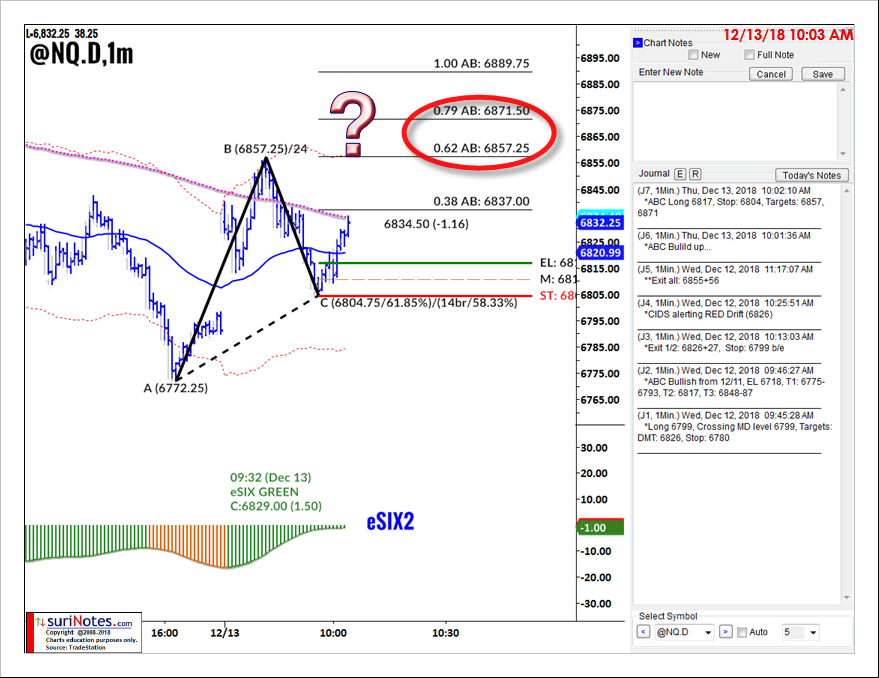Click the note box scrollbar up arrow
The height and width of the screenshot is (678, 879).
coord(845,89)
